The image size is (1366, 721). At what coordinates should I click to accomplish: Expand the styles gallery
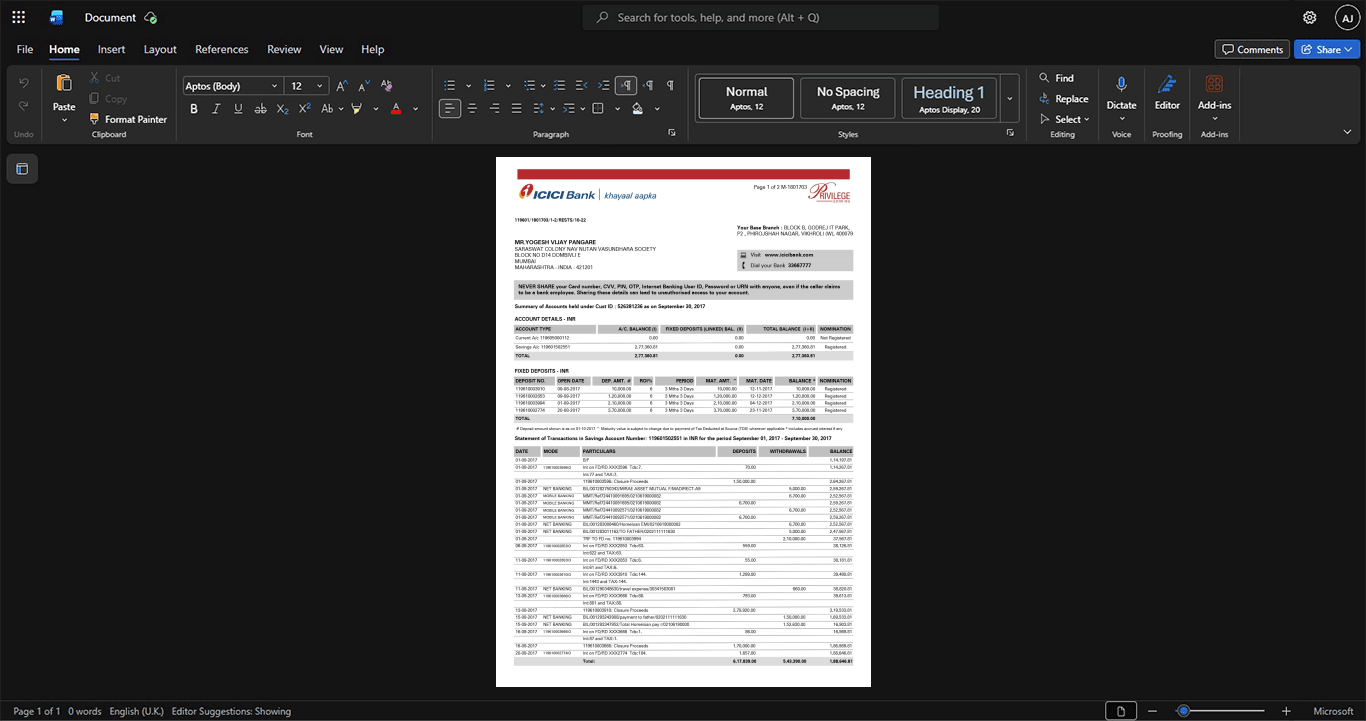[x=1010, y=99]
